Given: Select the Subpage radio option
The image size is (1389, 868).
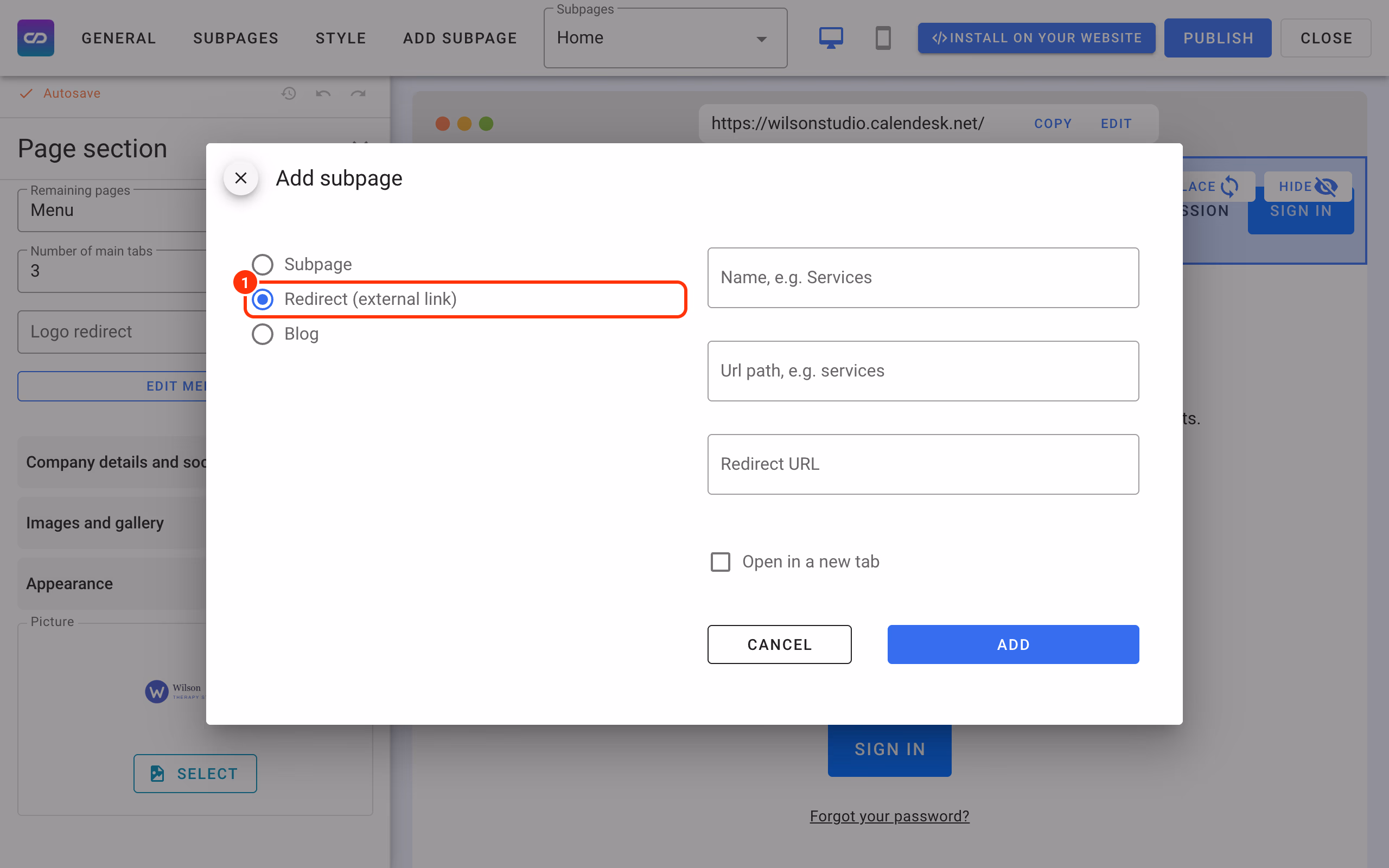Looking at the screenshot, I should 262,264.
